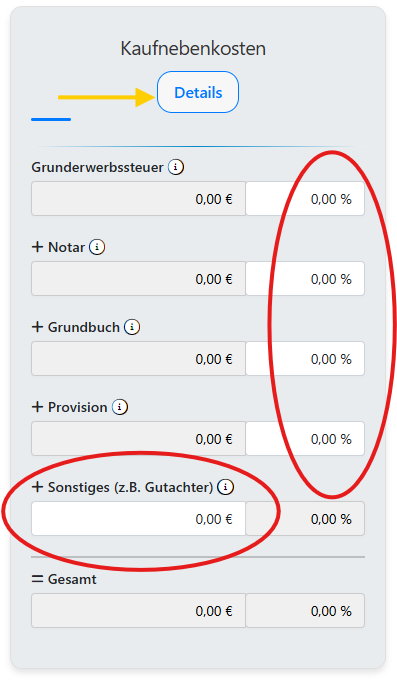Click the plus sign before Notar

point(37,247)
